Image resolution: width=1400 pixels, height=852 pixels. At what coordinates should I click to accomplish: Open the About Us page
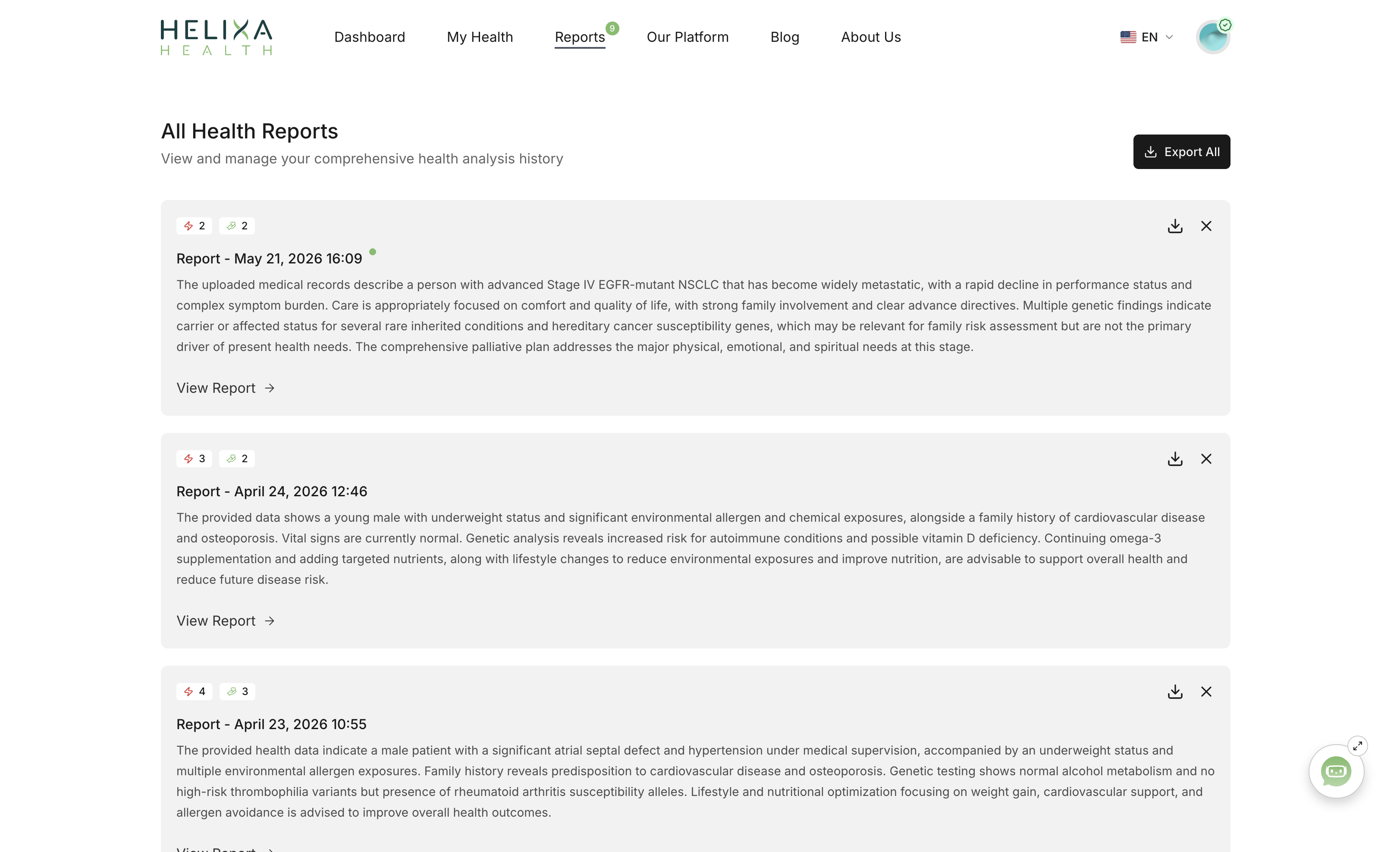(x=870, y=37)
